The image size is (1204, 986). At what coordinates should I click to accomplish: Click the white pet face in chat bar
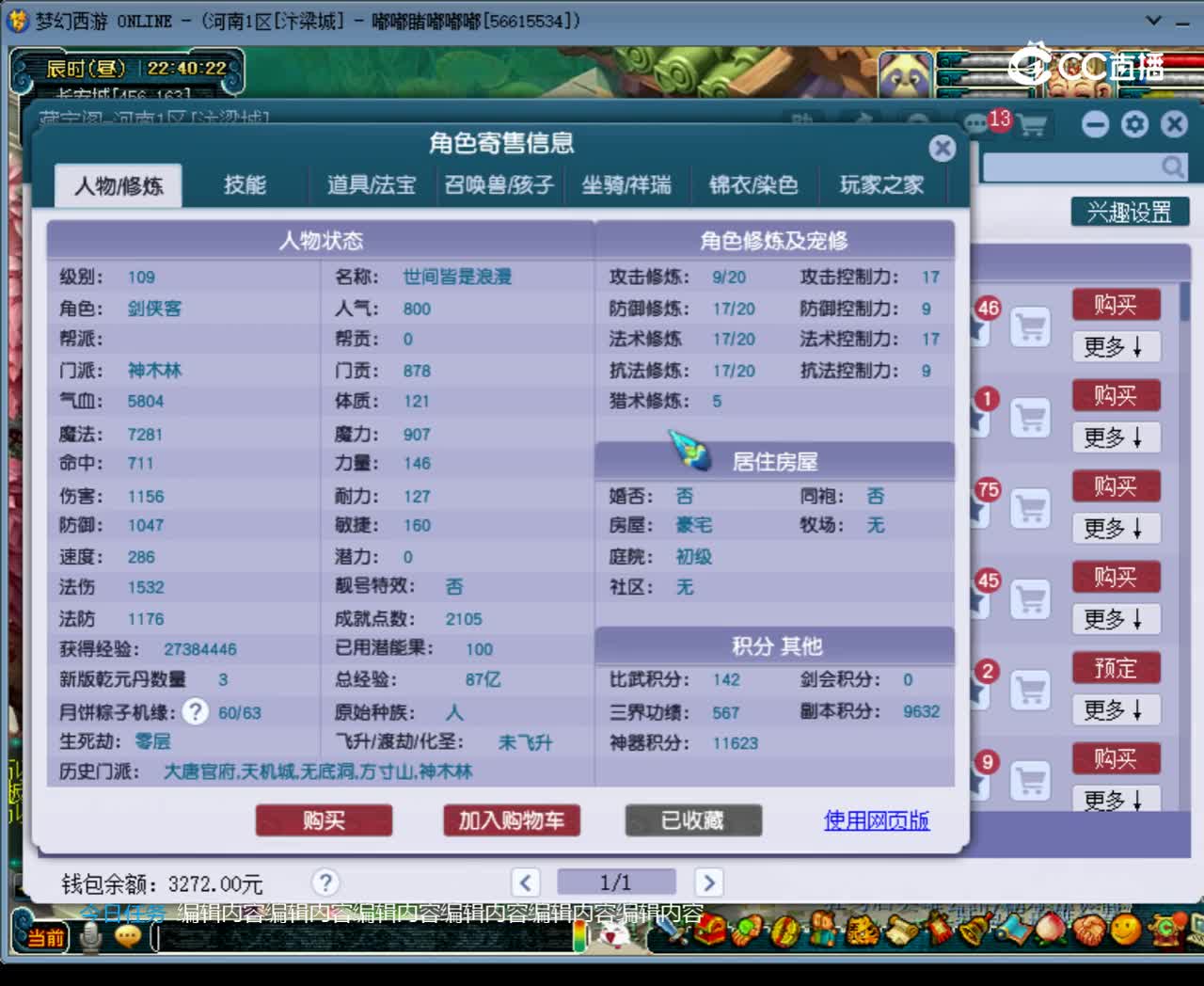(613, 935)
